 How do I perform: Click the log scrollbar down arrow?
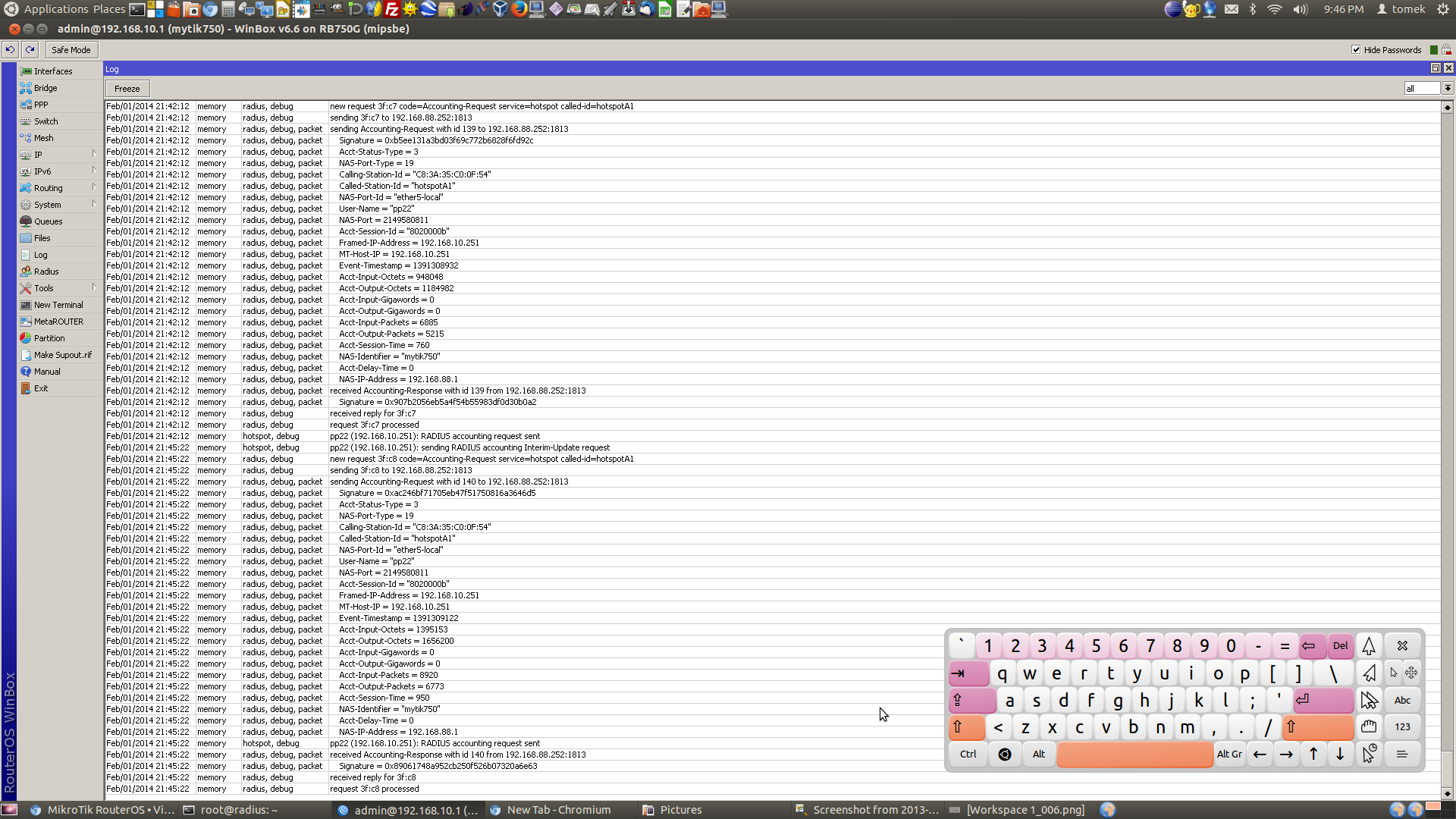point(1448,793)
